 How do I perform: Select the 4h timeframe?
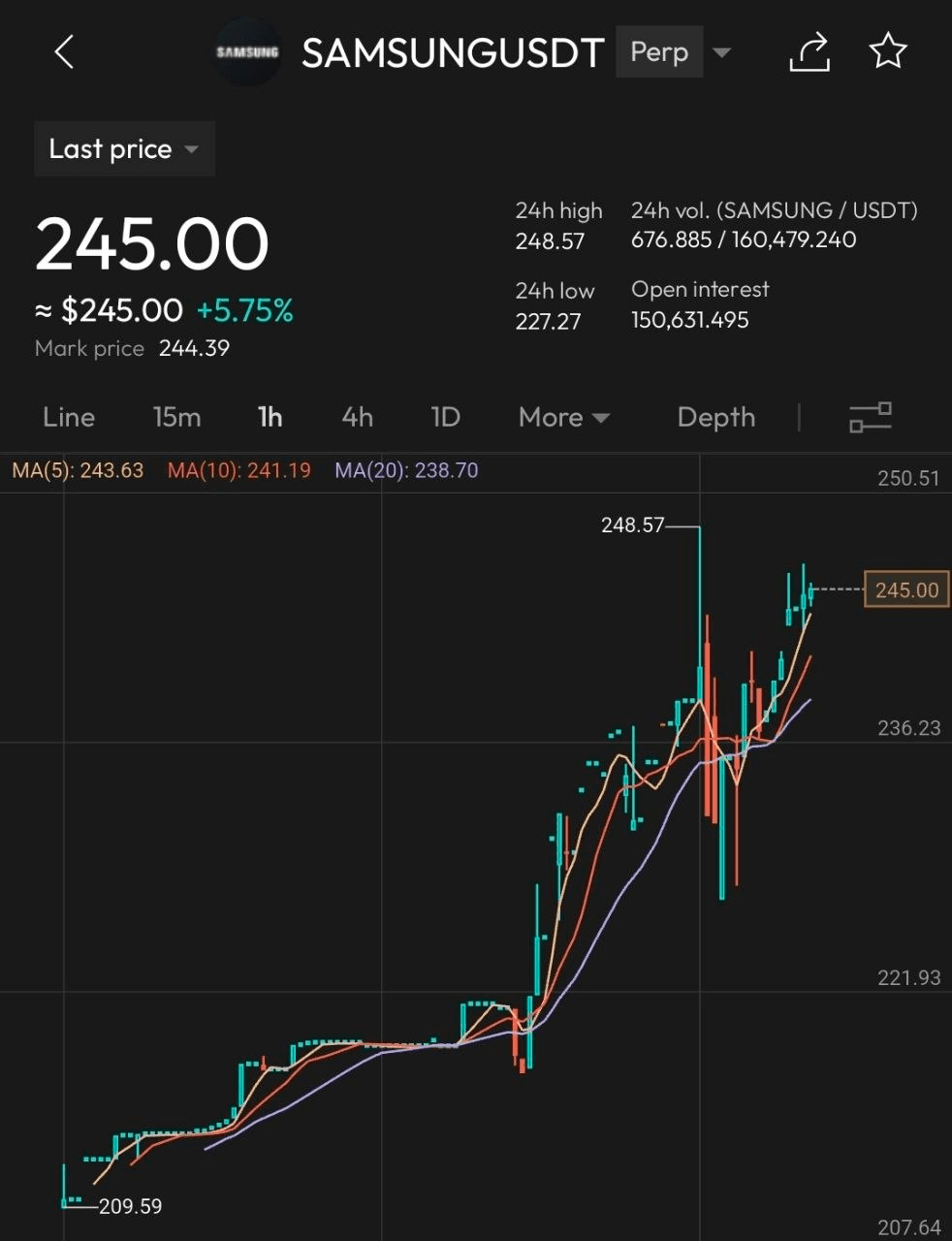click(x=357, y=417)
